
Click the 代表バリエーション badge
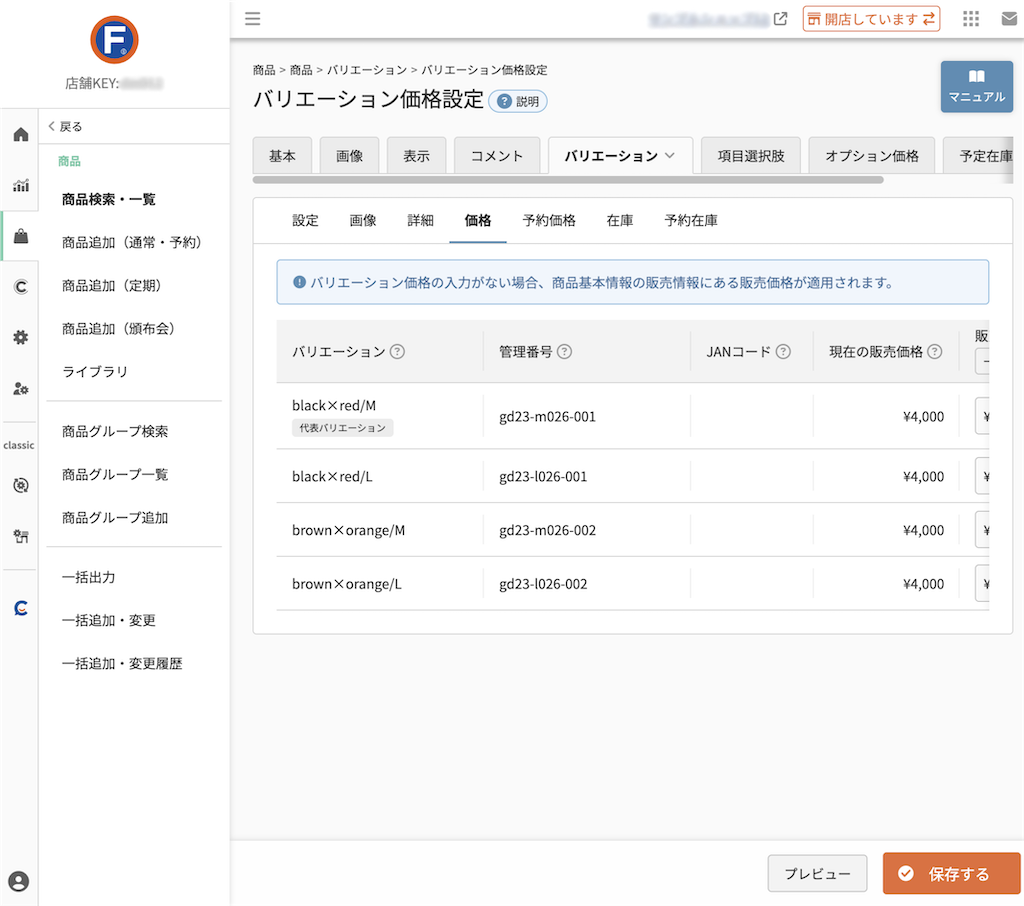[x=342, y=428]
